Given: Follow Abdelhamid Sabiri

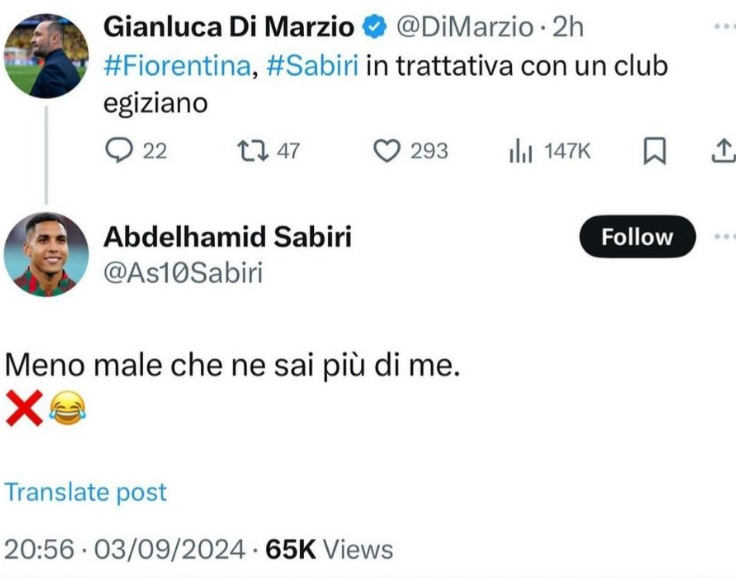Looking at the screenshot, I should click(x=637, y=237).
